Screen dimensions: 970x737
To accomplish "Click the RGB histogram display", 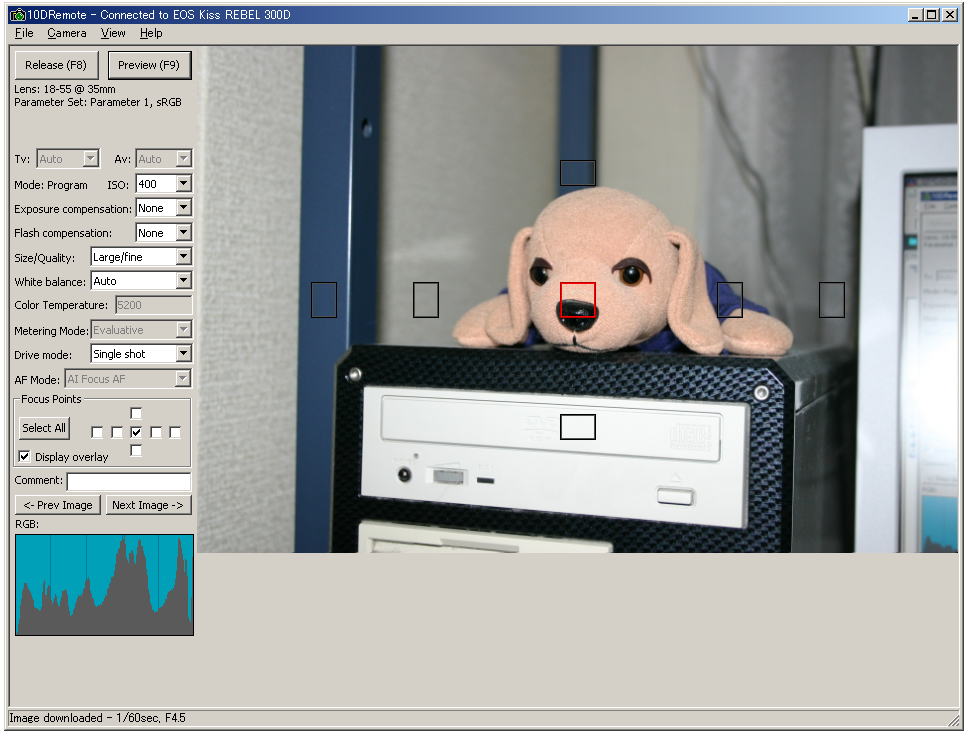I will (104, 585).
